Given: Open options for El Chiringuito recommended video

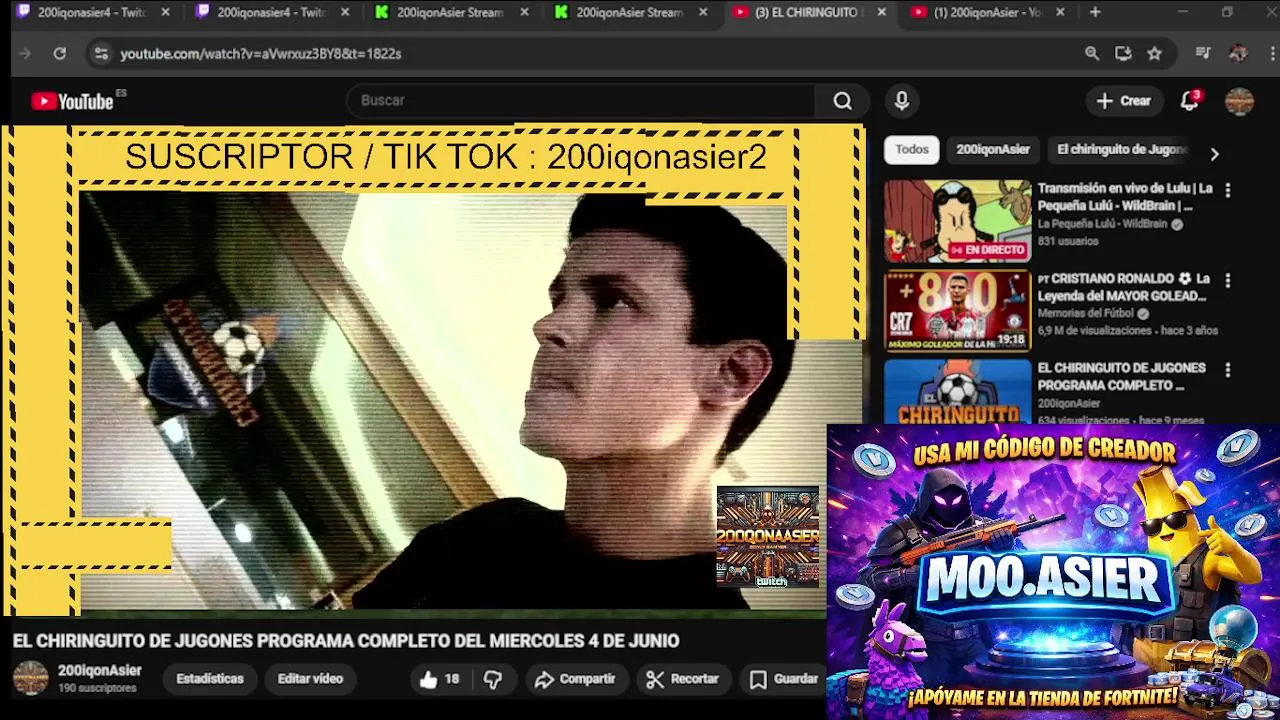Looking at the screenshot, I should (x=1228, y=370).
